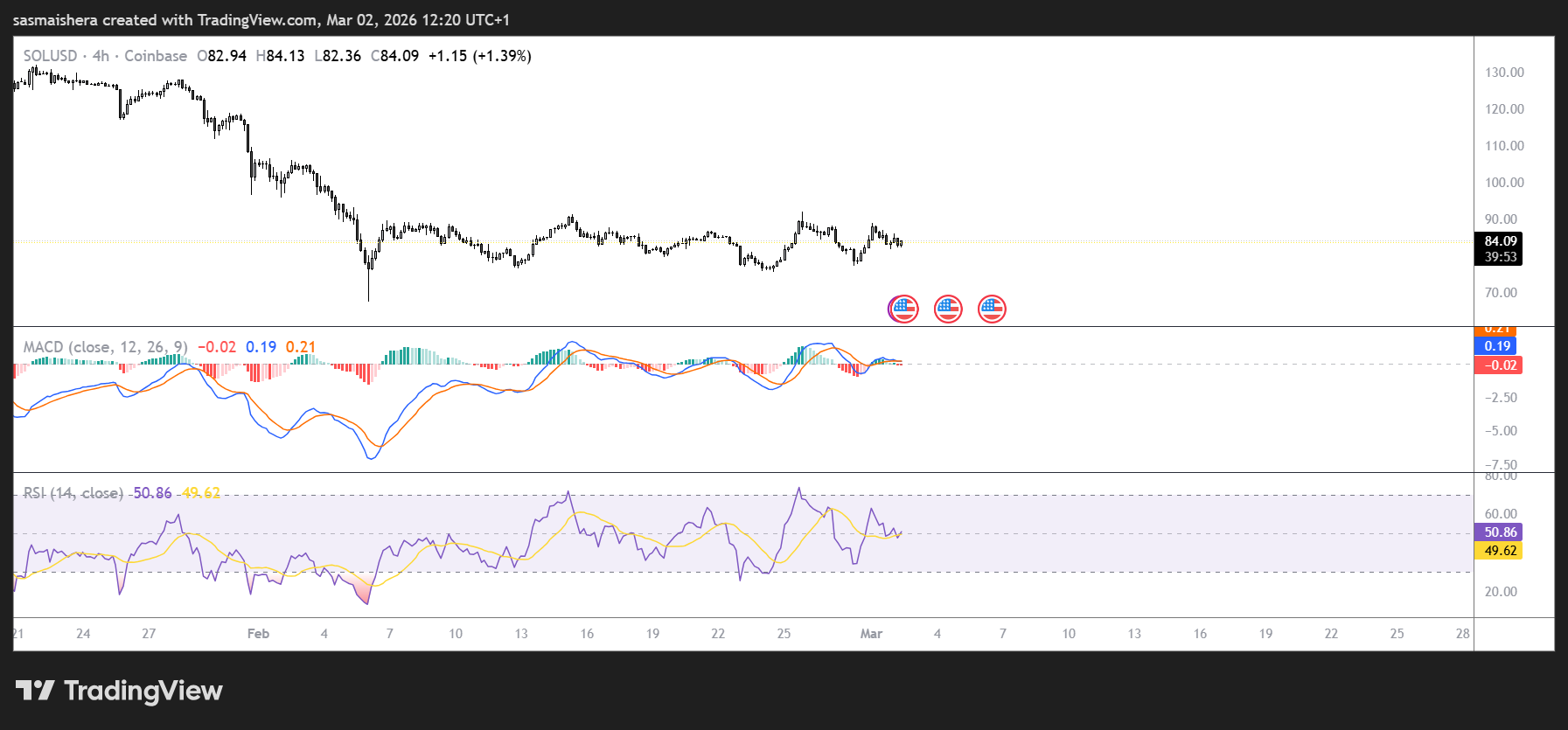Viewport: 1568px width, 730px height.
Task: Click the low value L82.36 in the legend
Action: 338,56
